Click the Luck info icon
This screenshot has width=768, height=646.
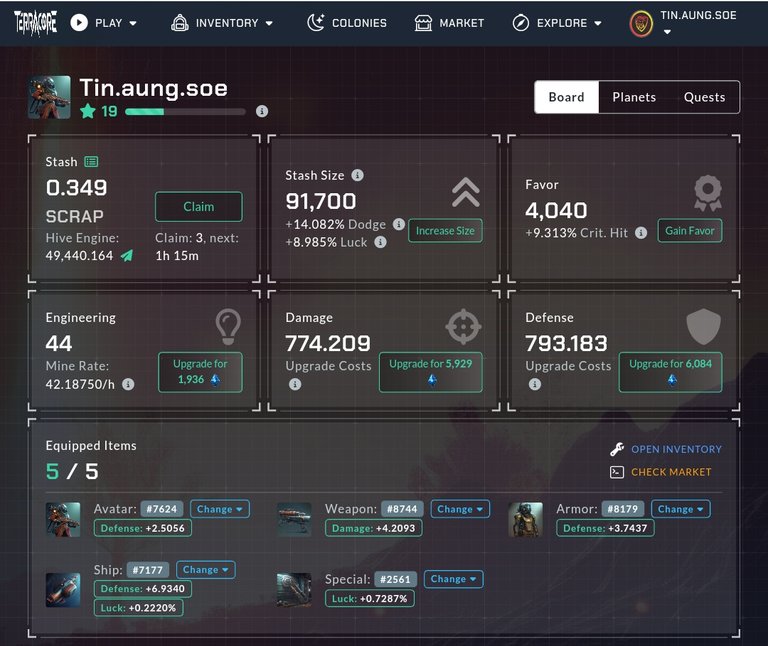pos(381,242)
